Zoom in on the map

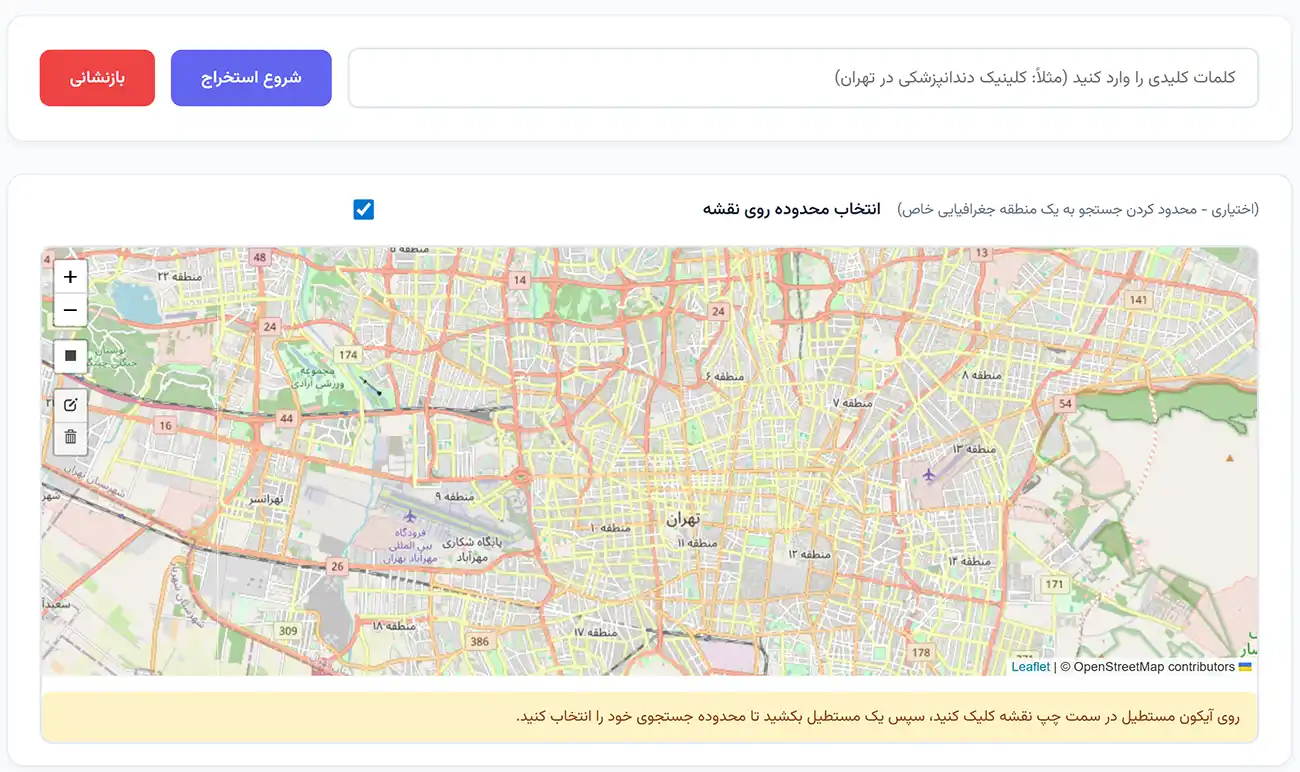tap(70, 277)
